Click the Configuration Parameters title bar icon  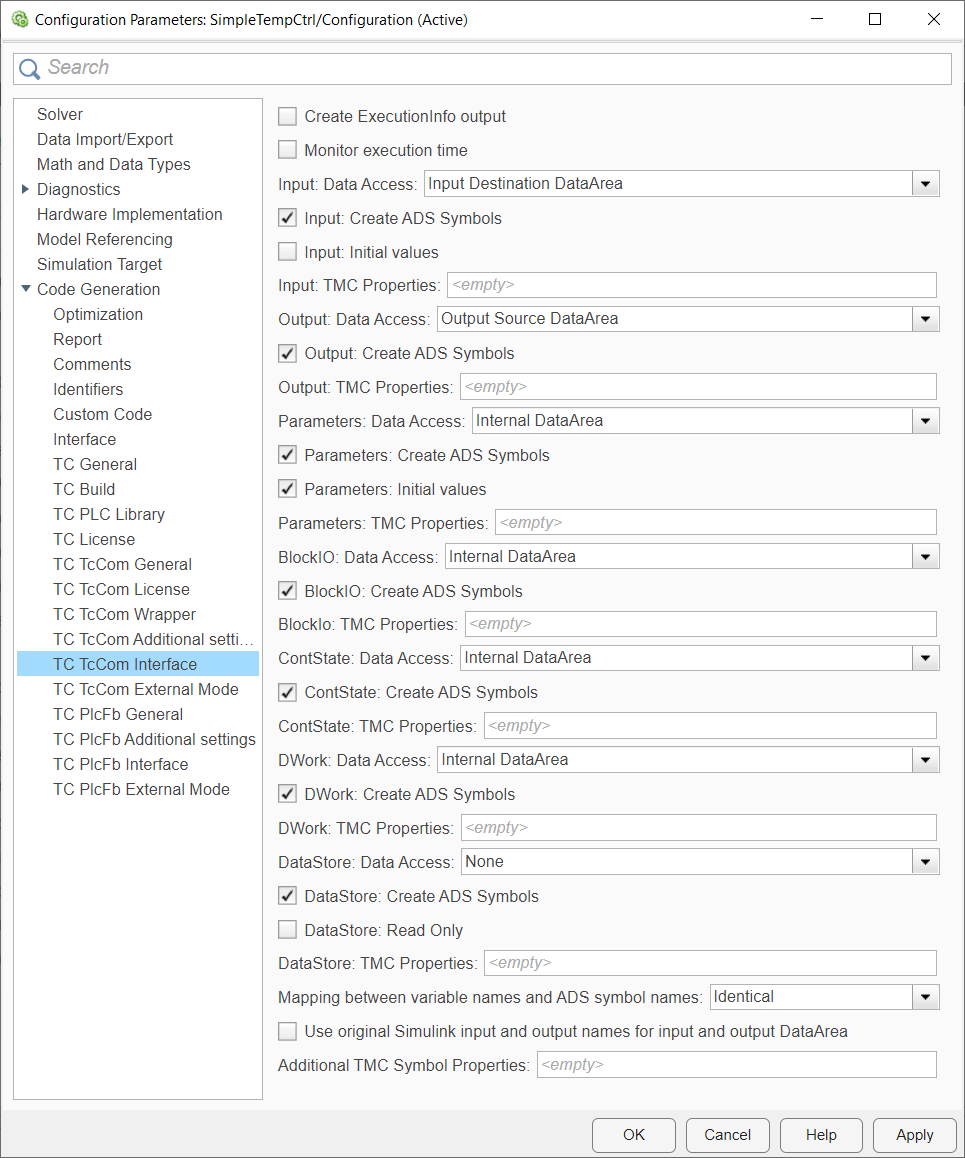[x=20, y=19]
